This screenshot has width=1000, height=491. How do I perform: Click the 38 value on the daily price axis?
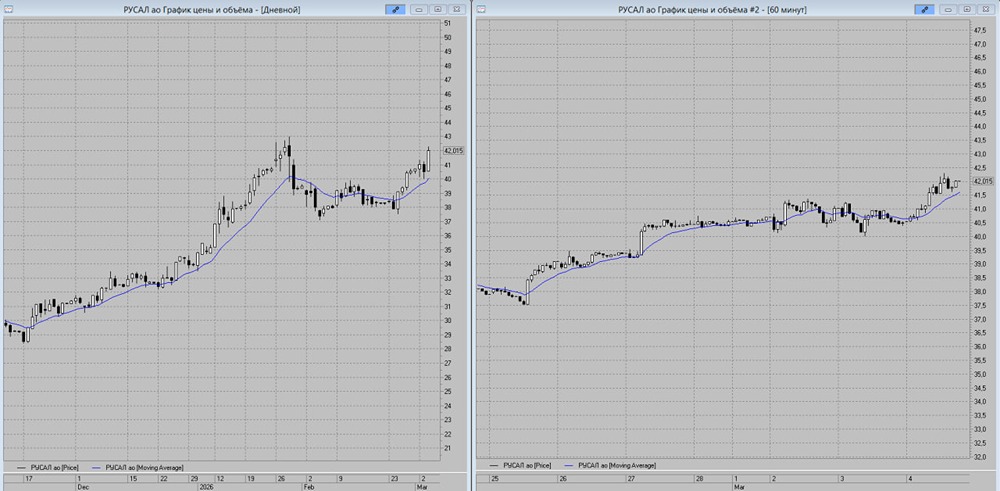(x=448, y=207)
